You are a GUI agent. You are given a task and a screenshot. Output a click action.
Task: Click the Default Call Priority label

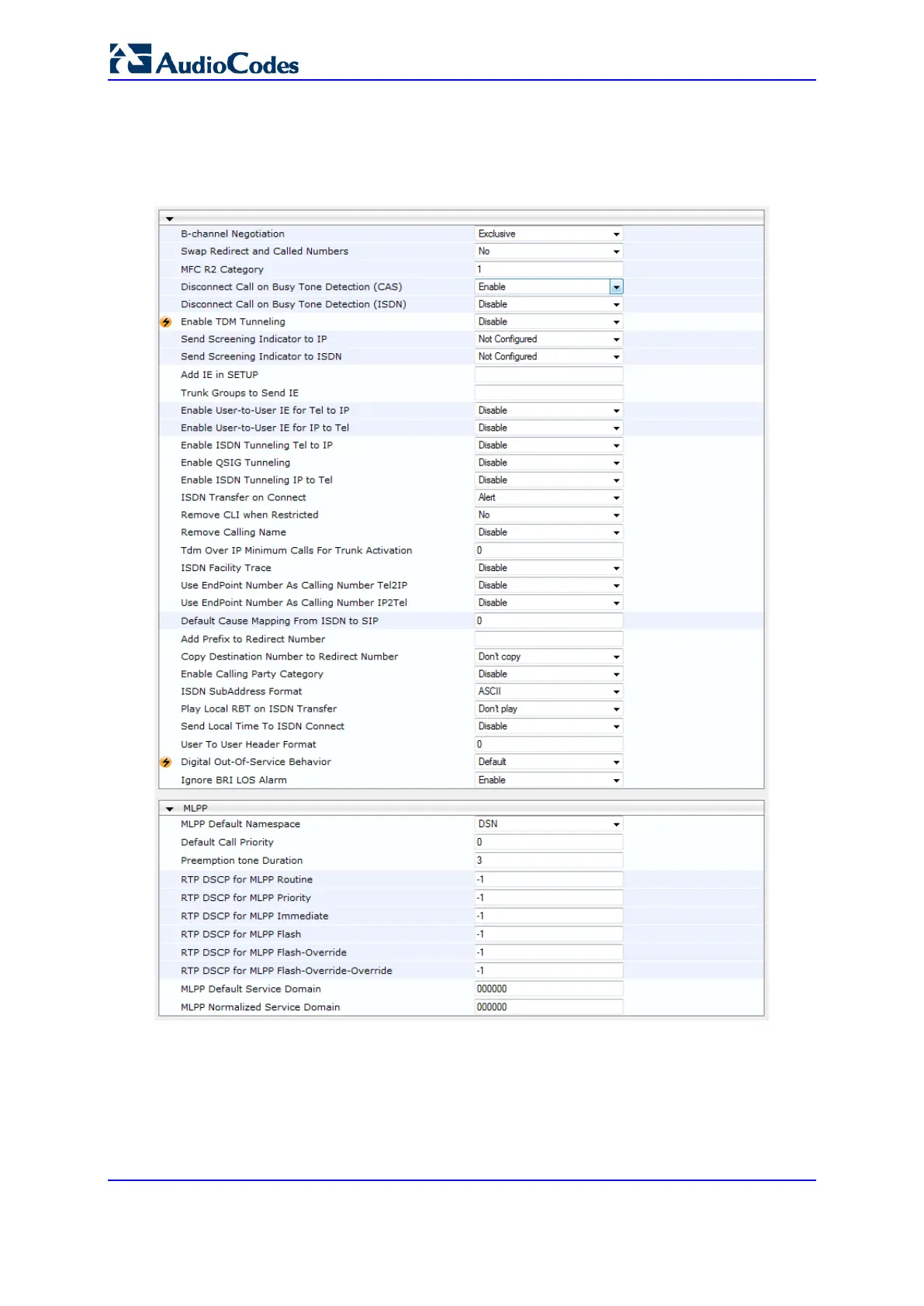point(227,842)
